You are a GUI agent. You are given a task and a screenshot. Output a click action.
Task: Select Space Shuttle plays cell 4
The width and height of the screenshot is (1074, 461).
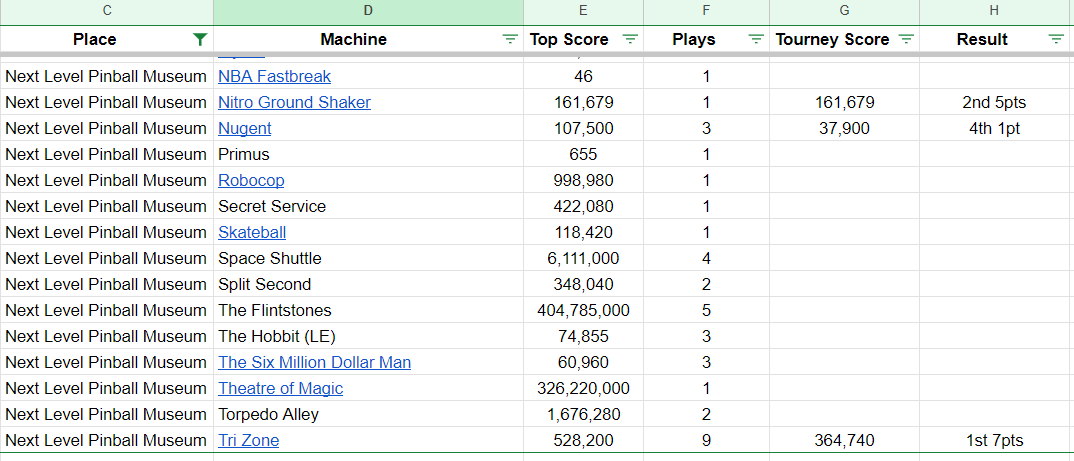click(x=706, y=259)
